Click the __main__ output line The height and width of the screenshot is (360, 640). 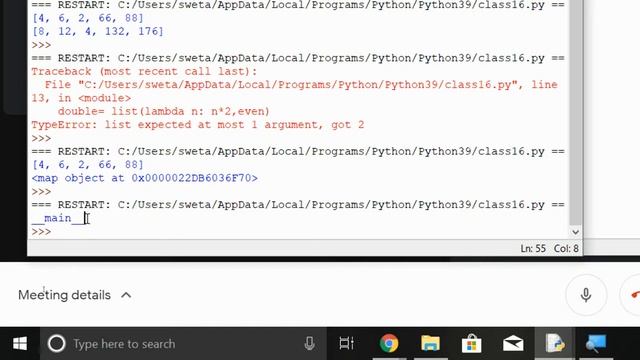pyautogui.click(x=58, y=218)
